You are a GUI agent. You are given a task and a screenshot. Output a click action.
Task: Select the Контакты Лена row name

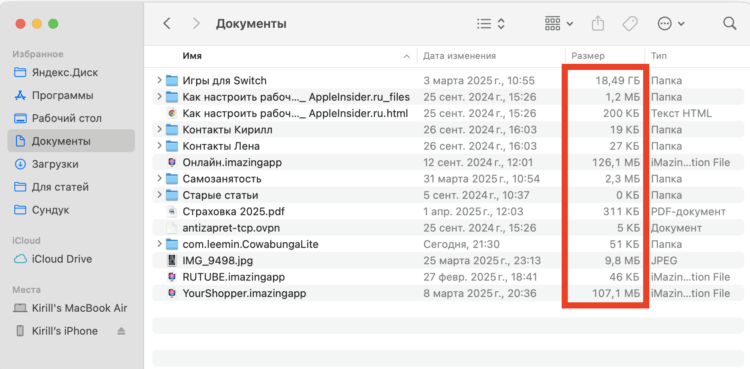(221, 146)
